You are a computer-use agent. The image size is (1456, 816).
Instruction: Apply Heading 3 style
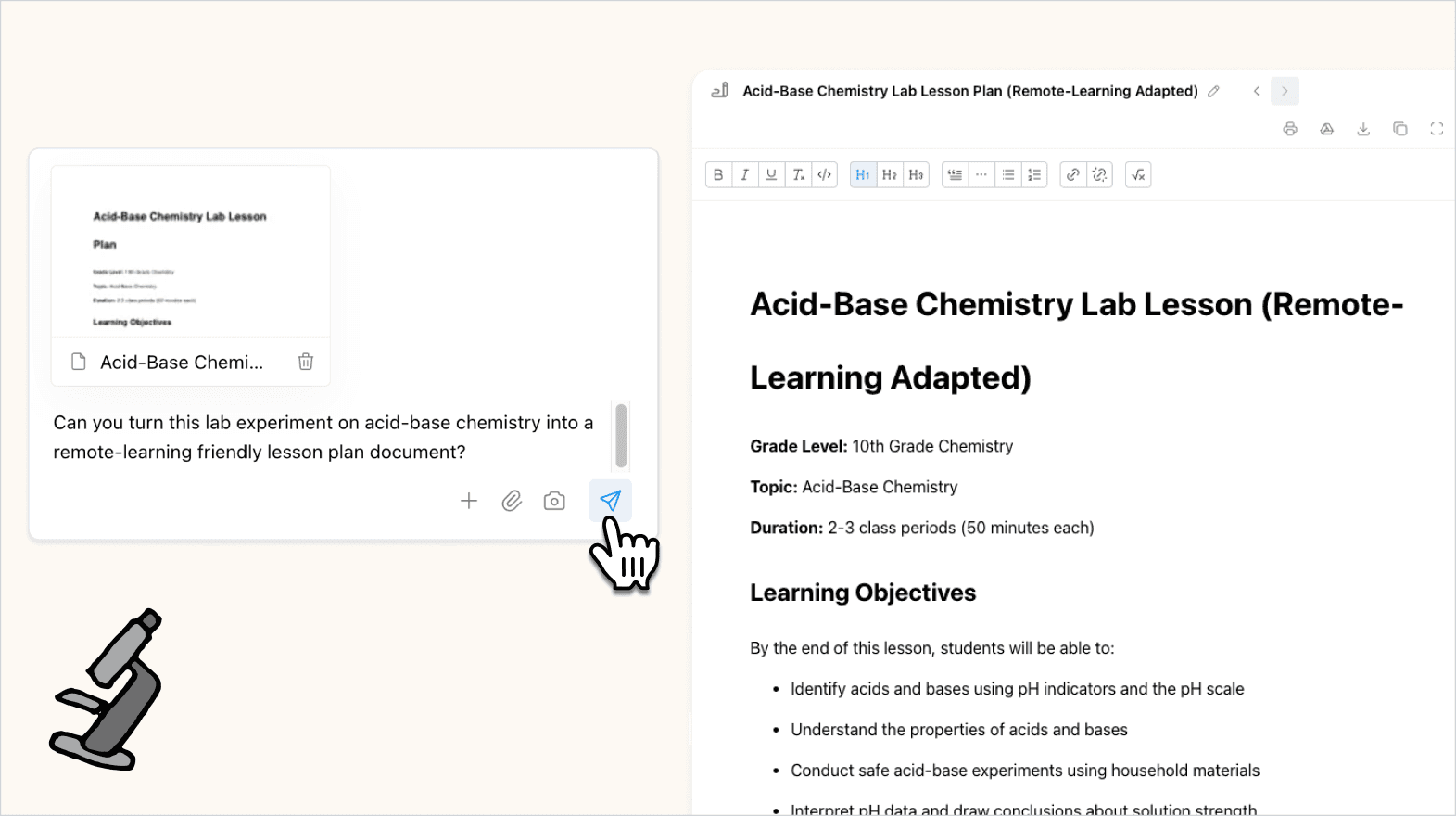click(x=916, y=174)
